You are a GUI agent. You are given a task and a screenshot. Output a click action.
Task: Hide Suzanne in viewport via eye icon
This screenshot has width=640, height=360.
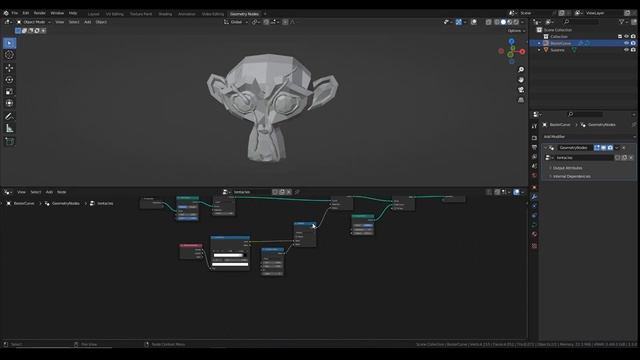coord(627,50)
